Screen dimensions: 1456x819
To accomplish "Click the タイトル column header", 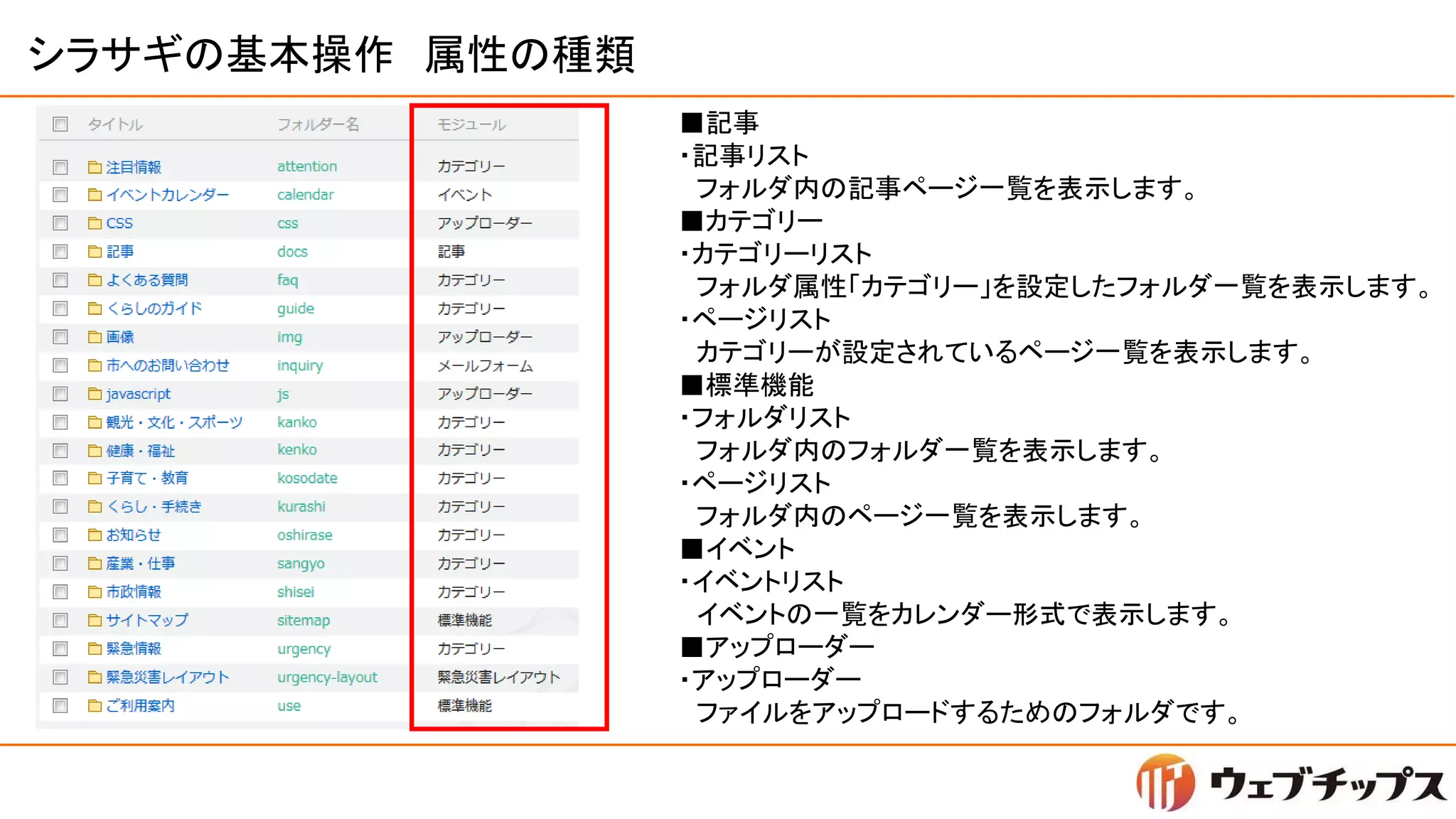I will pos(115,124).
